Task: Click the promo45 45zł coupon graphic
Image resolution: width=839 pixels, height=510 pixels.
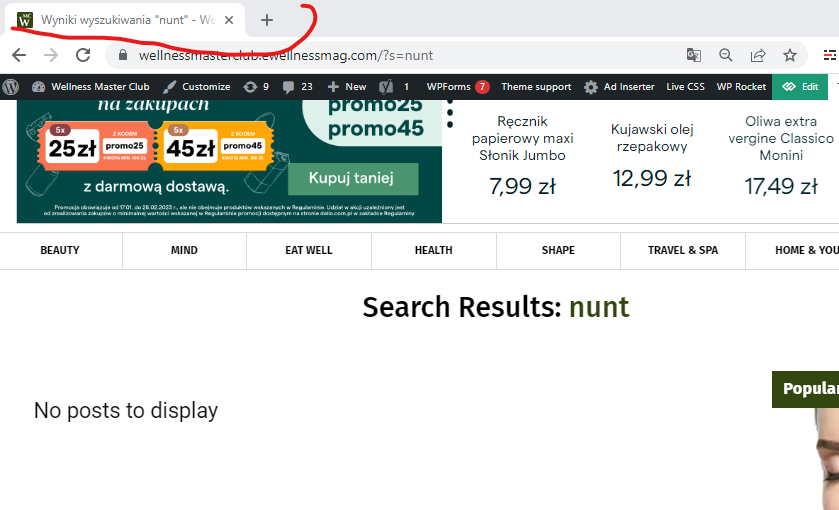Action: [x=215, y=146]
